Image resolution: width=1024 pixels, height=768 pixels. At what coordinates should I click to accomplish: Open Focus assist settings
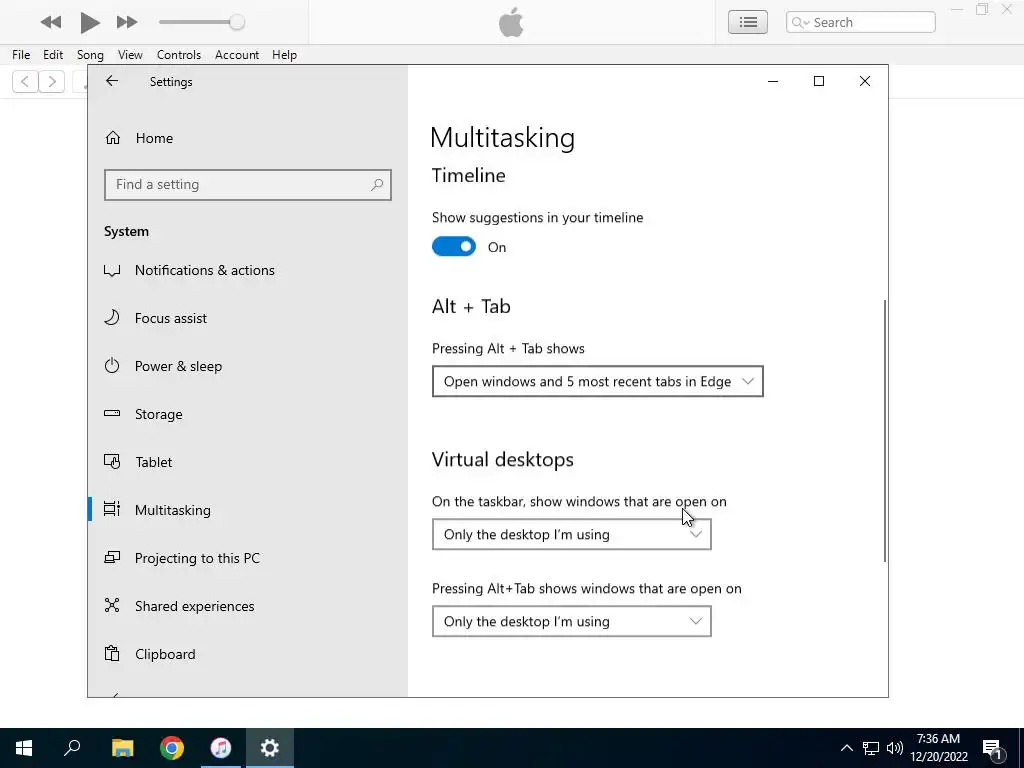248,318
